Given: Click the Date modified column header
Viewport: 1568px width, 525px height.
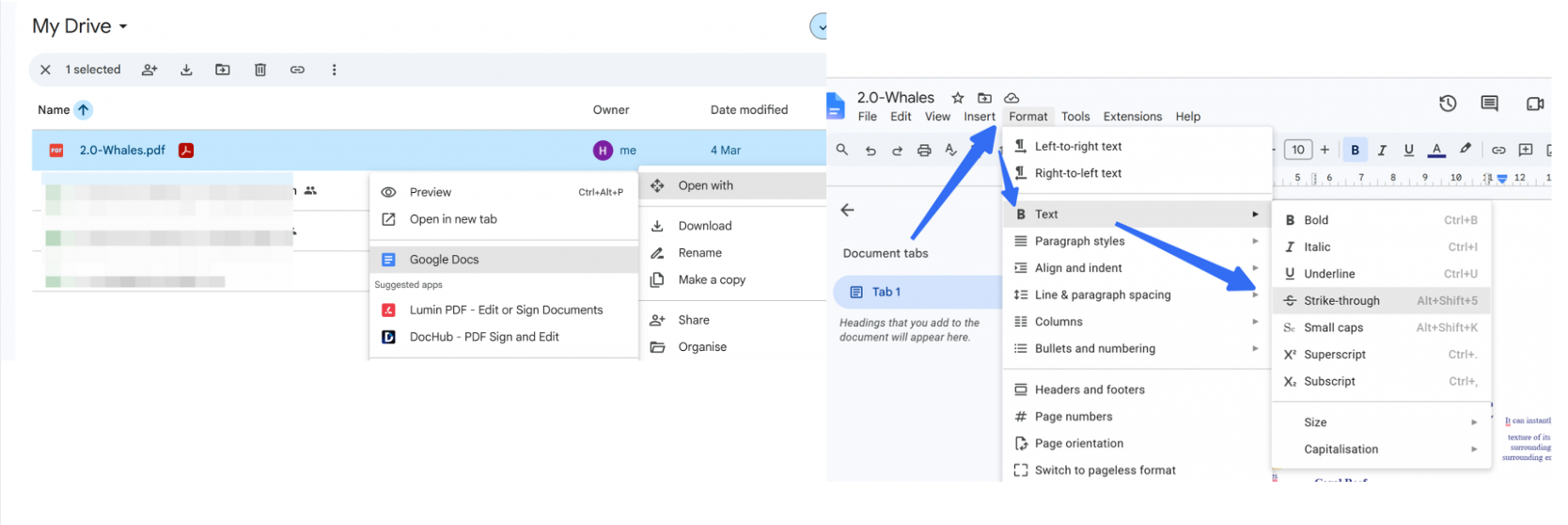Looking at the screenshot, I should click(x=749, y=110).
